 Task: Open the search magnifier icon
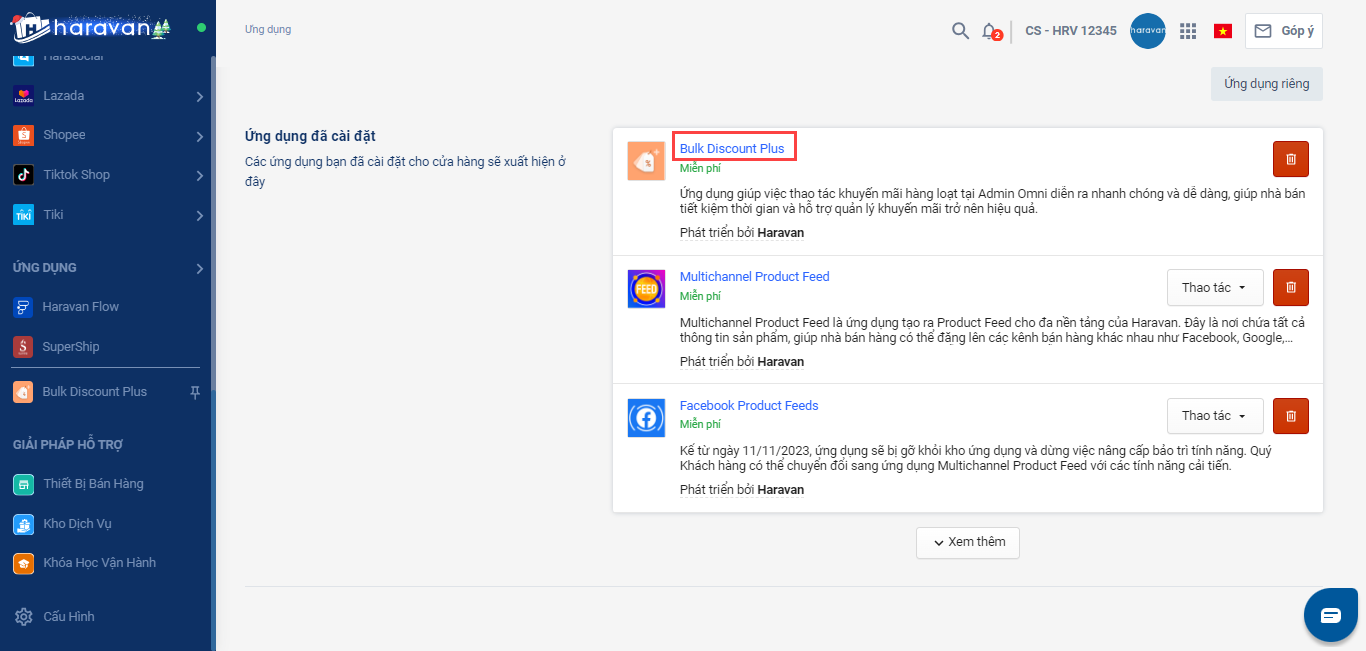[960, 31]
